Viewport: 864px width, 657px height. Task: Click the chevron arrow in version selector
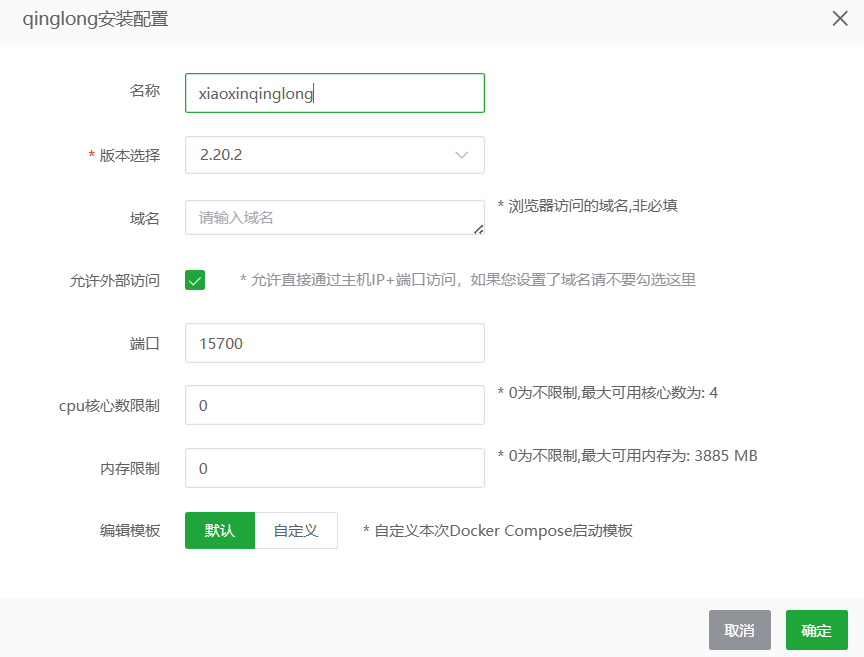(461, 155)
